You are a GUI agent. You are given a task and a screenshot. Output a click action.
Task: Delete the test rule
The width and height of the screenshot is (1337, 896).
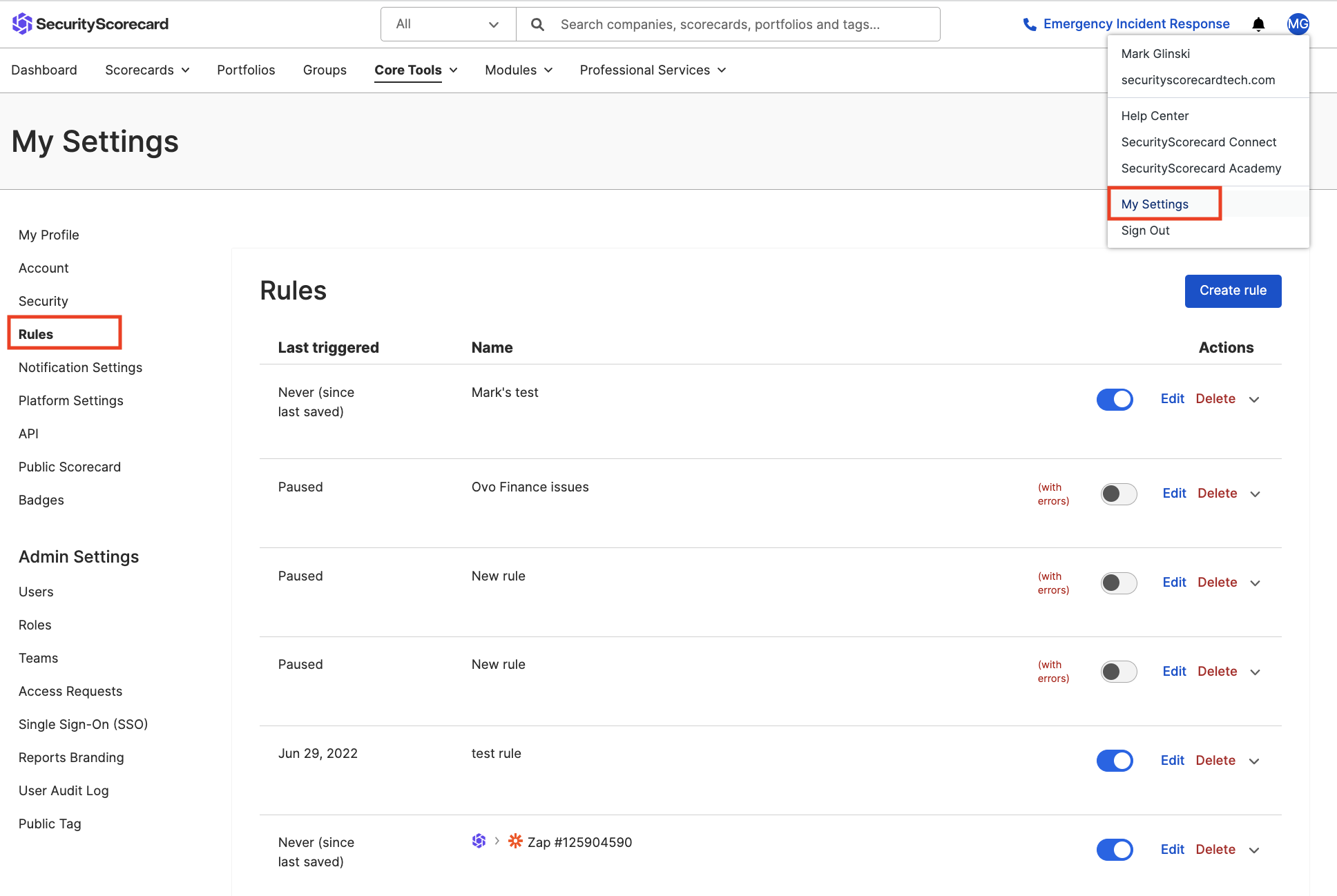click(x=1215, y=761)
